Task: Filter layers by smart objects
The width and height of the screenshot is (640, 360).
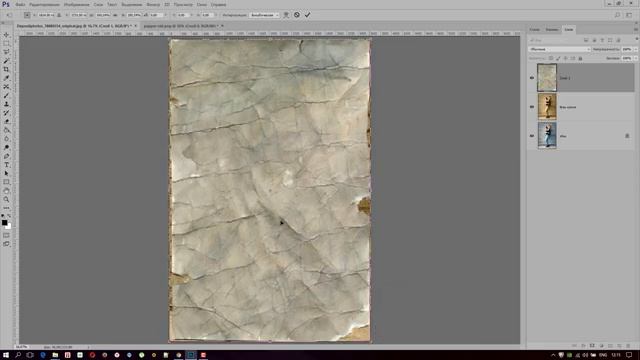Action: click(618, 40)
